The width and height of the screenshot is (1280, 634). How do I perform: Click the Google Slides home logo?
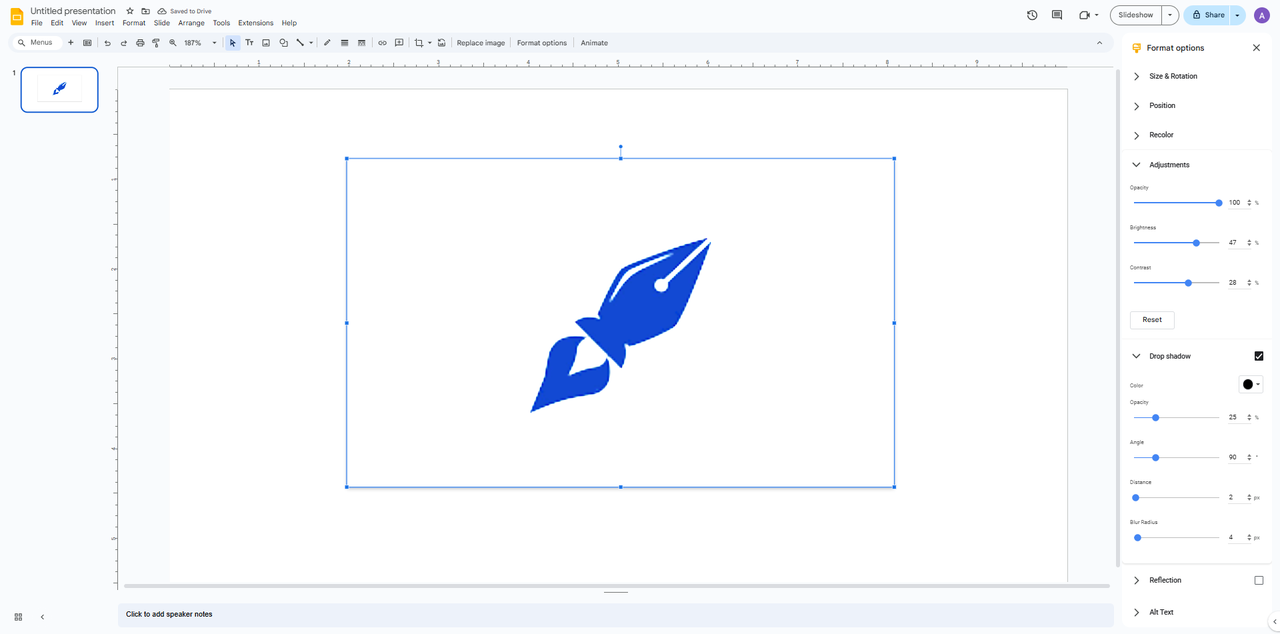[x=16, y=16]
